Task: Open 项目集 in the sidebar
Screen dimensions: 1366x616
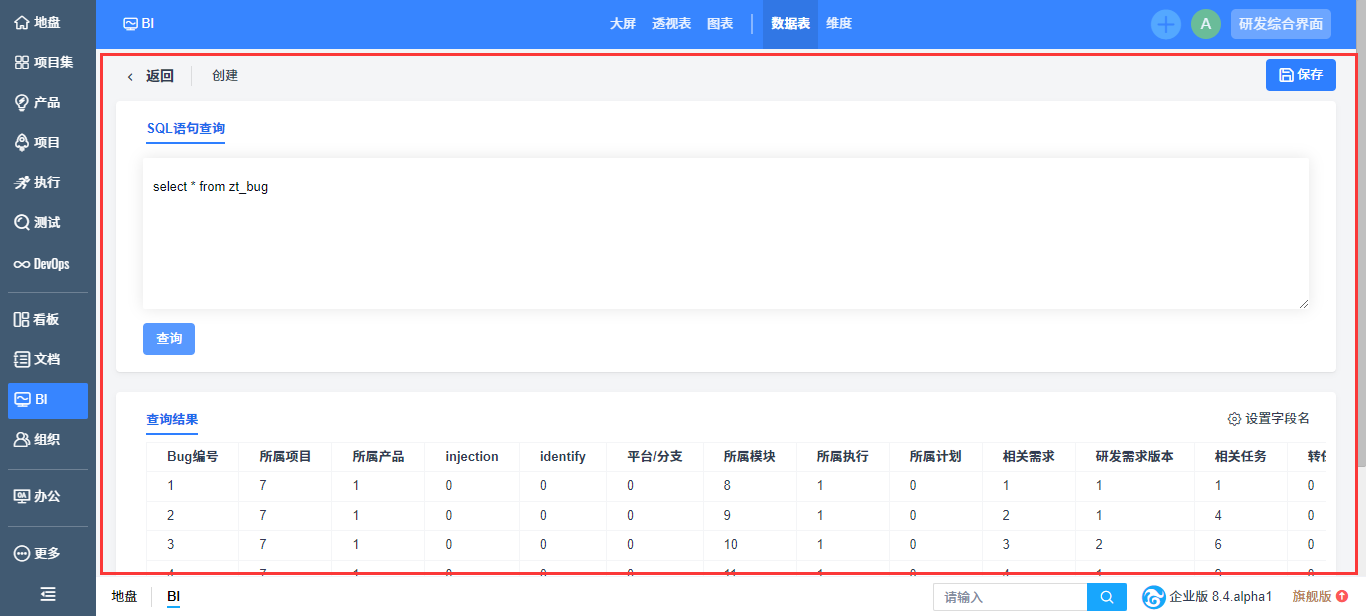Action: (x=43, y=62)
